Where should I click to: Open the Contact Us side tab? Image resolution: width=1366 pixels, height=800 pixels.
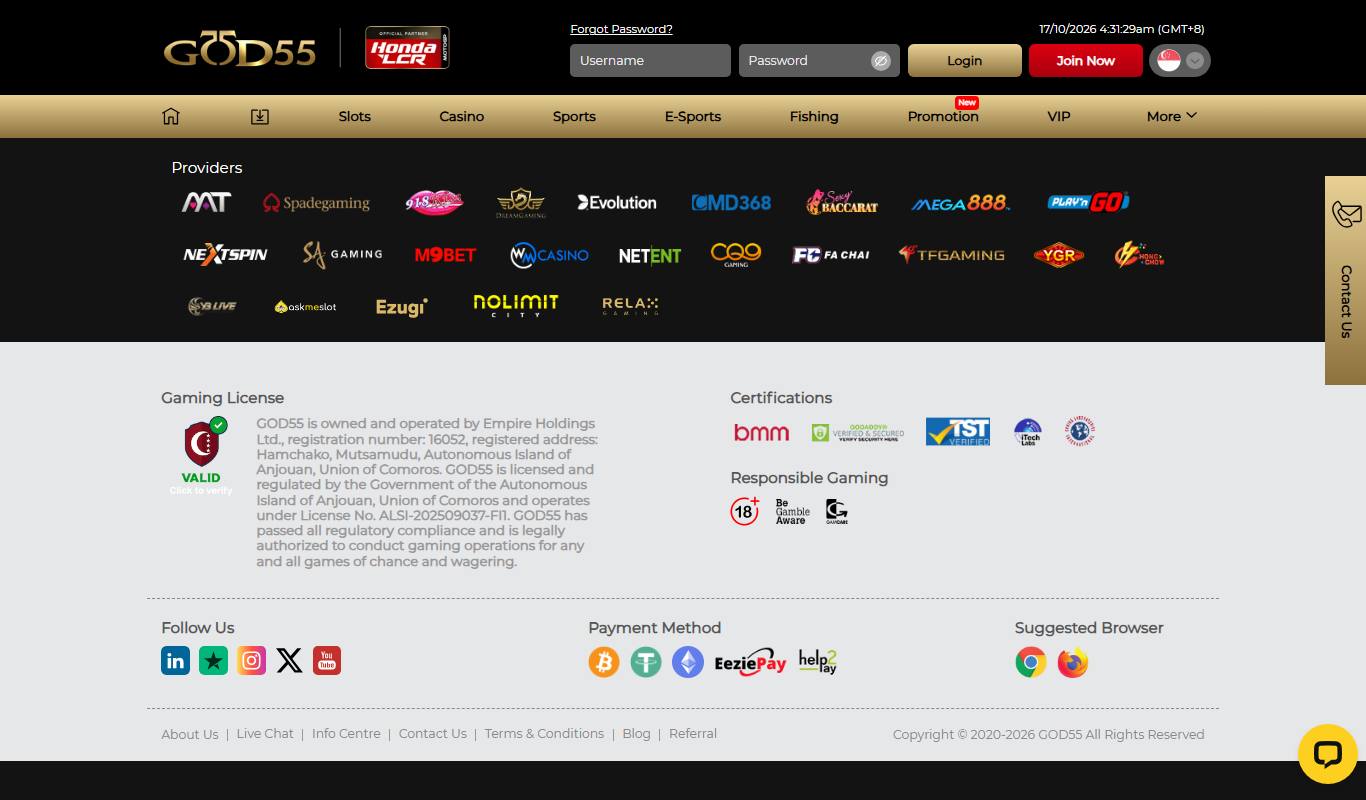(1346, 280)
